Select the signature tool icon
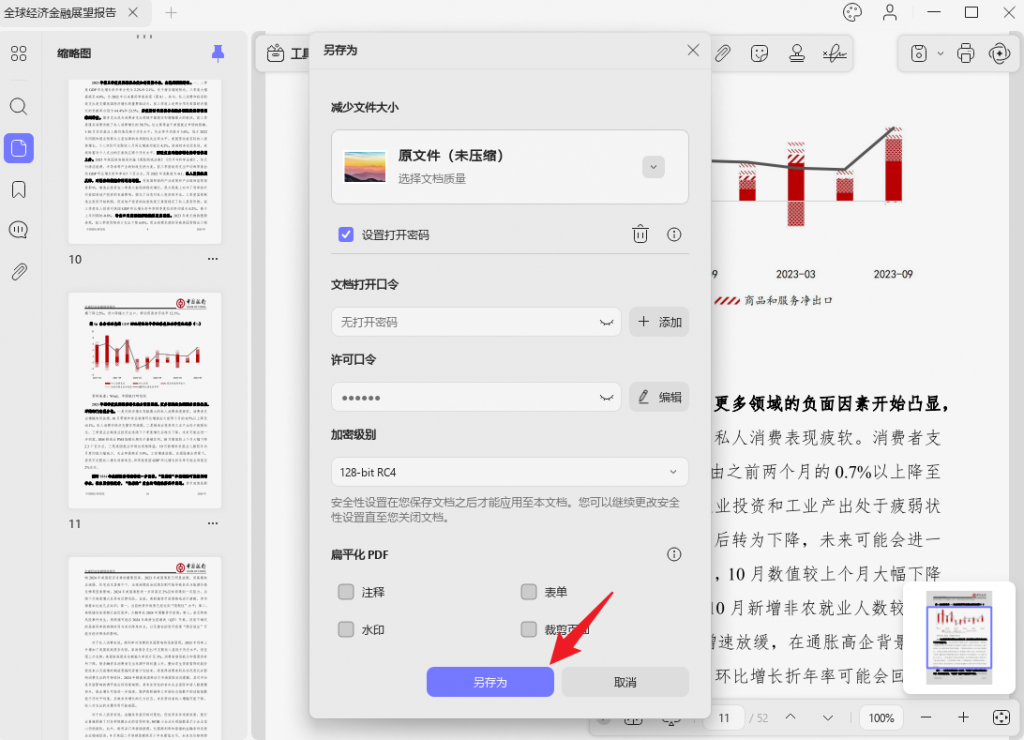This screenshot has width=1024, height=740. click(834, 53)
